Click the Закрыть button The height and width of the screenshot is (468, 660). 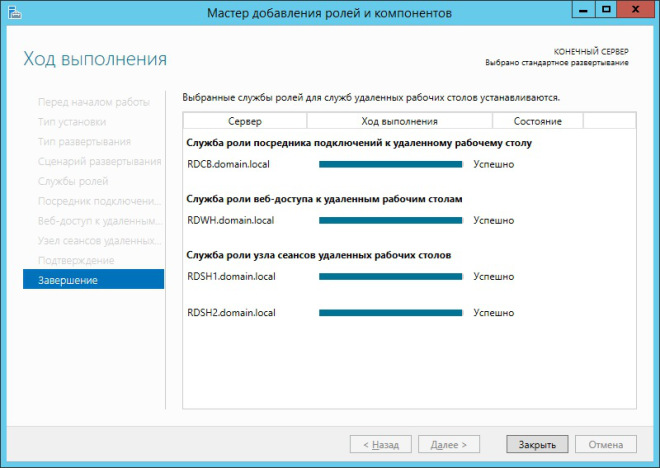click(537, 444)
